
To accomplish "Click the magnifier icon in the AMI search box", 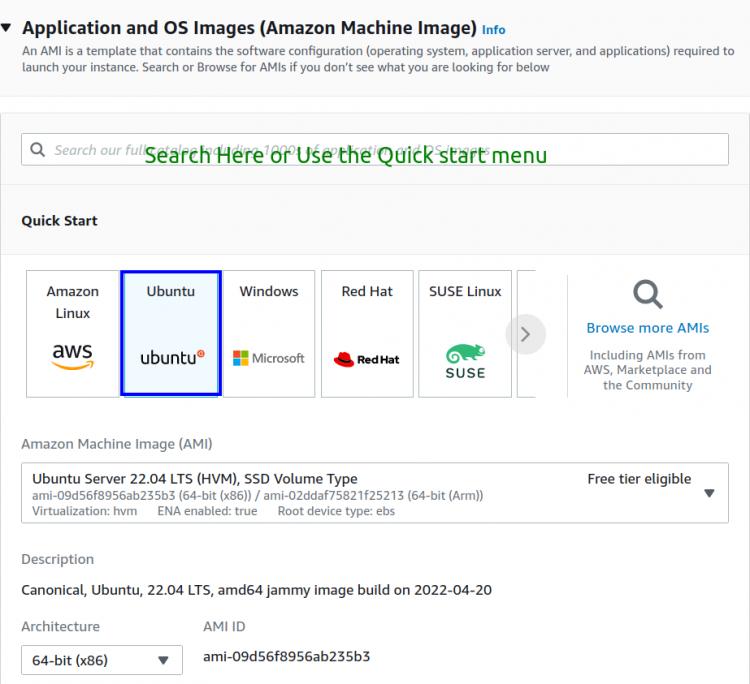I will click(x=38, y=150).
